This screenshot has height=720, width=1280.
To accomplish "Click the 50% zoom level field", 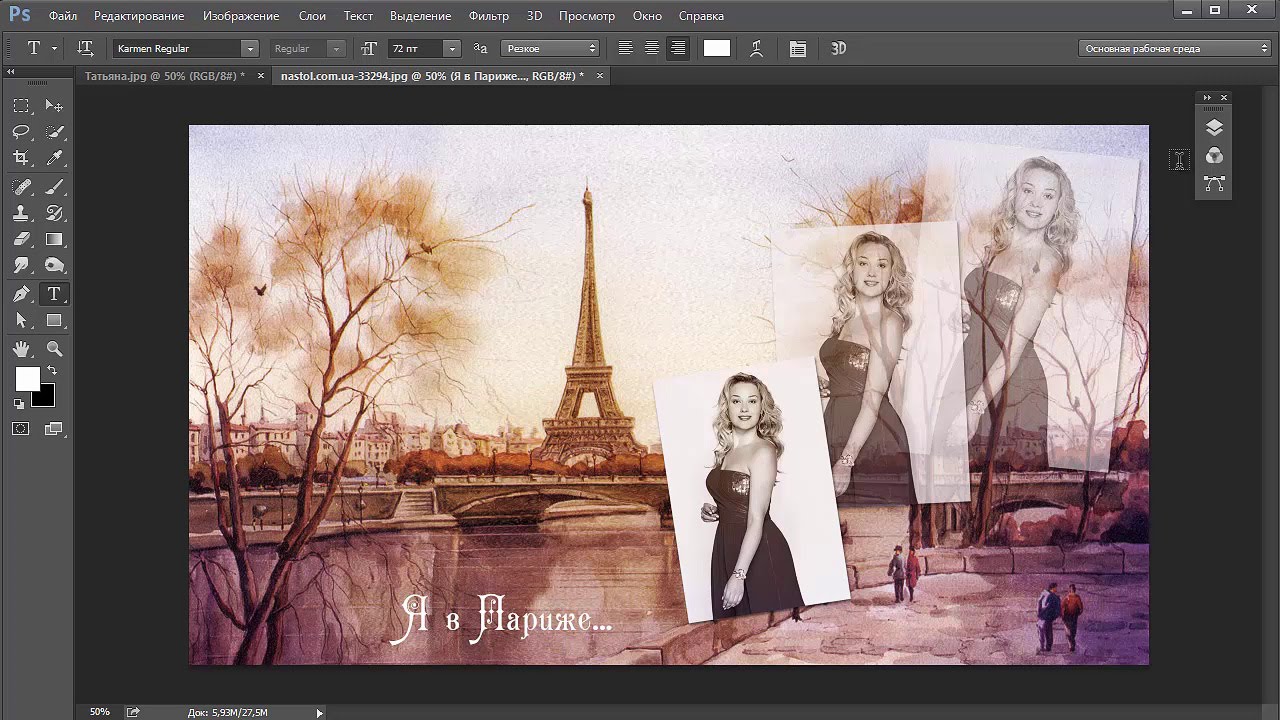I will (100, 712).
